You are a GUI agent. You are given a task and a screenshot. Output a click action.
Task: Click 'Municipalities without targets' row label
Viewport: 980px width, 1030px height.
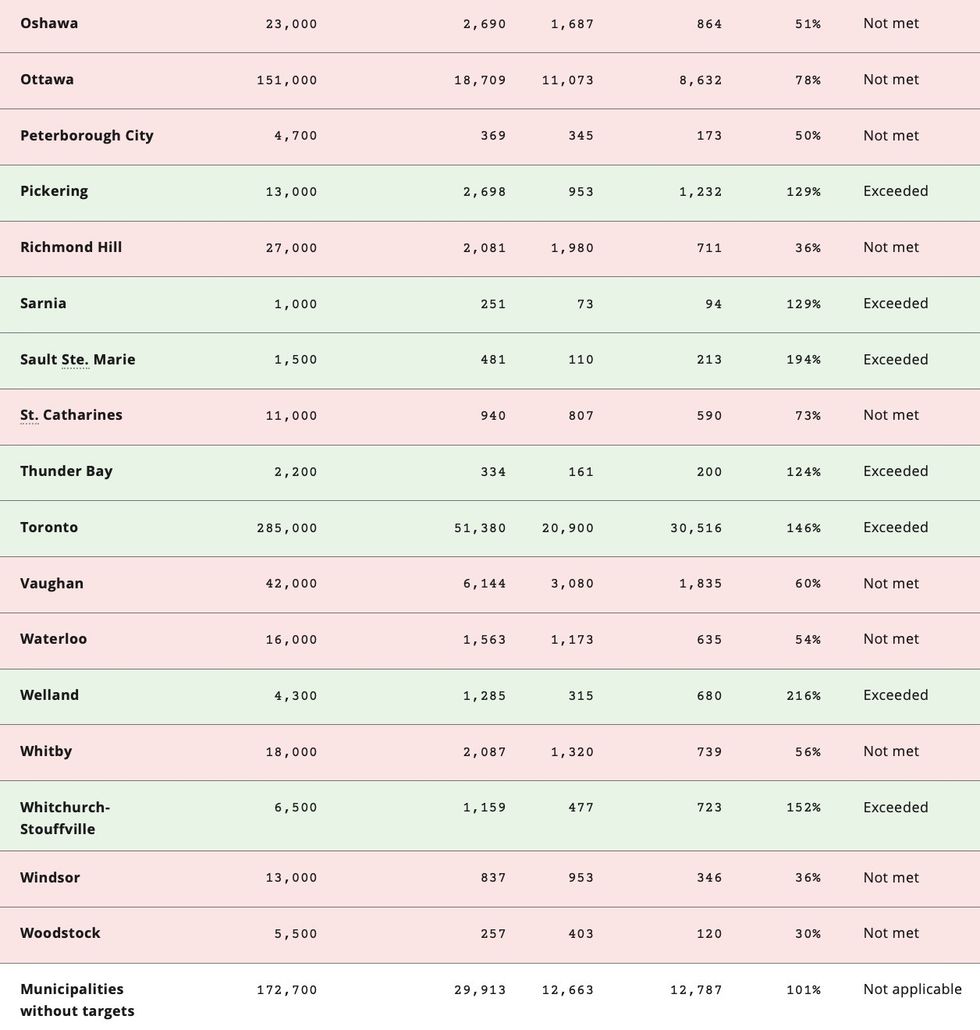click(x=77, y=1000)
